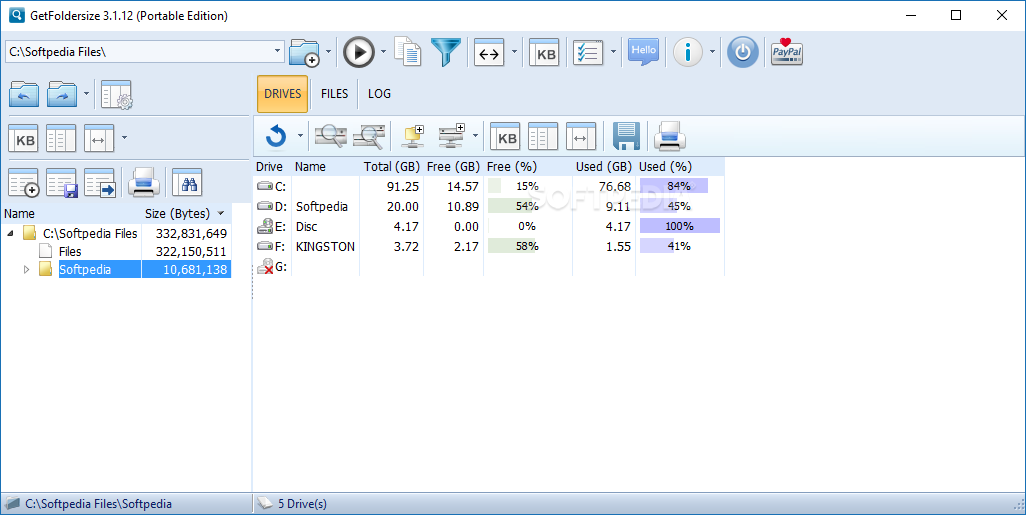The height and width of the screenshot is (515, 1026).
Task: Click the single drive magnifier scan icon
Action: pos(331,136)
